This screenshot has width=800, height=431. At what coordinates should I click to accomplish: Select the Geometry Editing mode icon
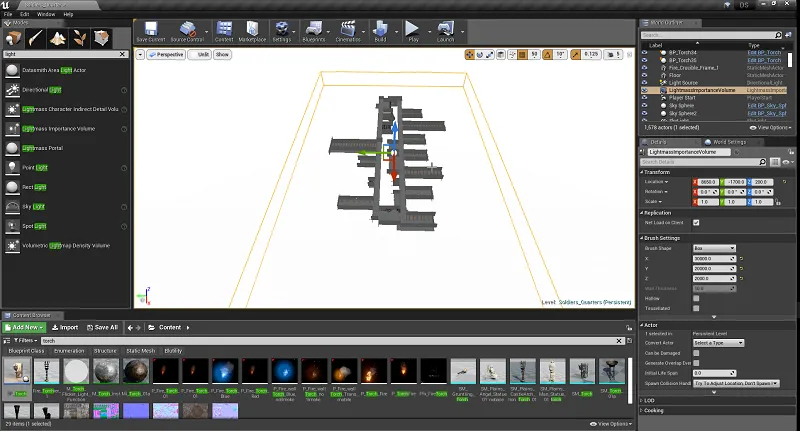(102, 38)
